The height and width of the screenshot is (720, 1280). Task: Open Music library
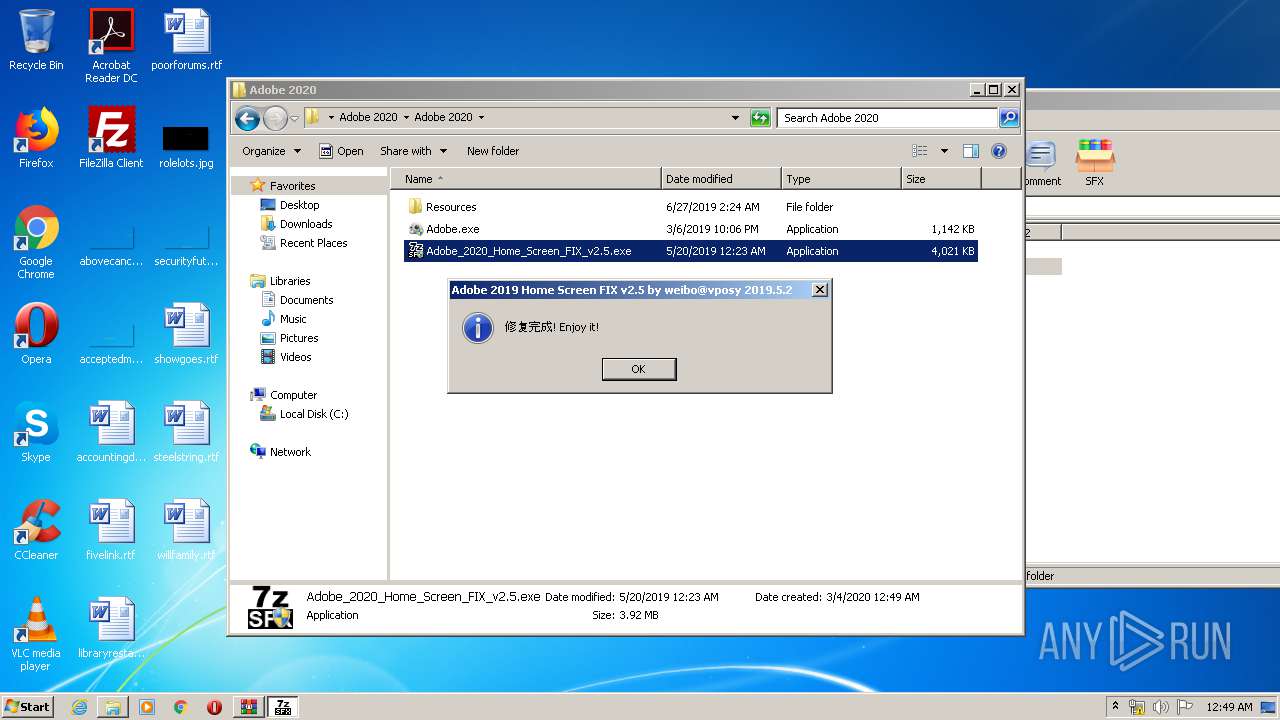[x=293, y=319]
